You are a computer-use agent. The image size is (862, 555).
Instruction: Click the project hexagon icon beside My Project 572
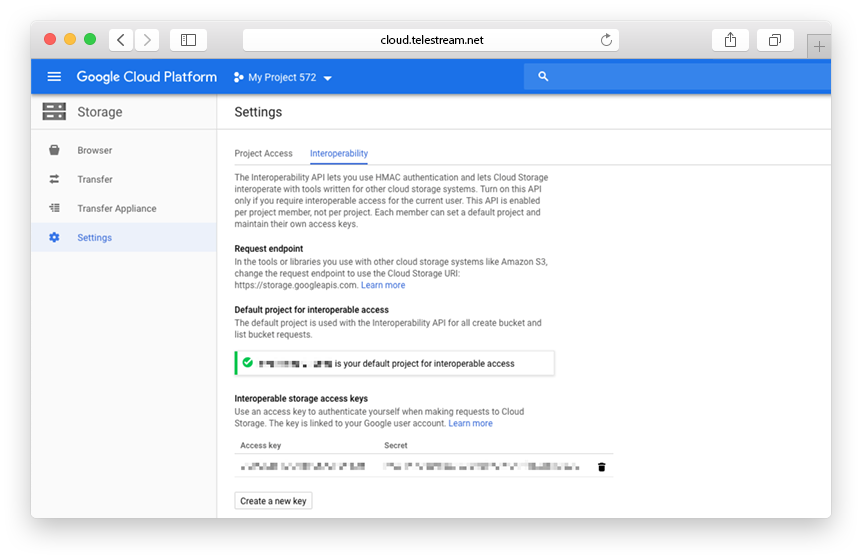tap(238, 77)
